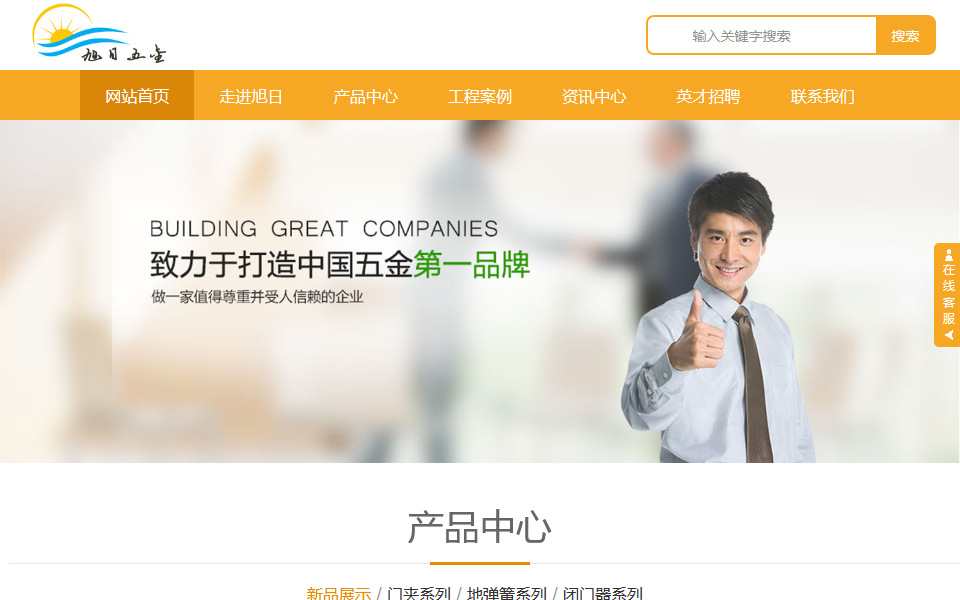This screenshot has width=960, height=600.
Task: Click the 旭日五金 calligraphy logo text
Action: click(x=124, y=54)
